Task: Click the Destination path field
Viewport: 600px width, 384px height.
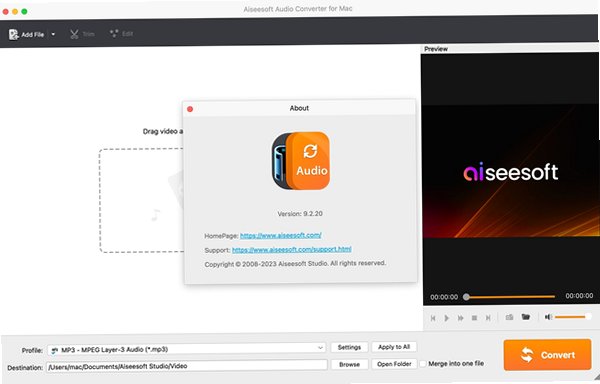Action: [187, 366]
